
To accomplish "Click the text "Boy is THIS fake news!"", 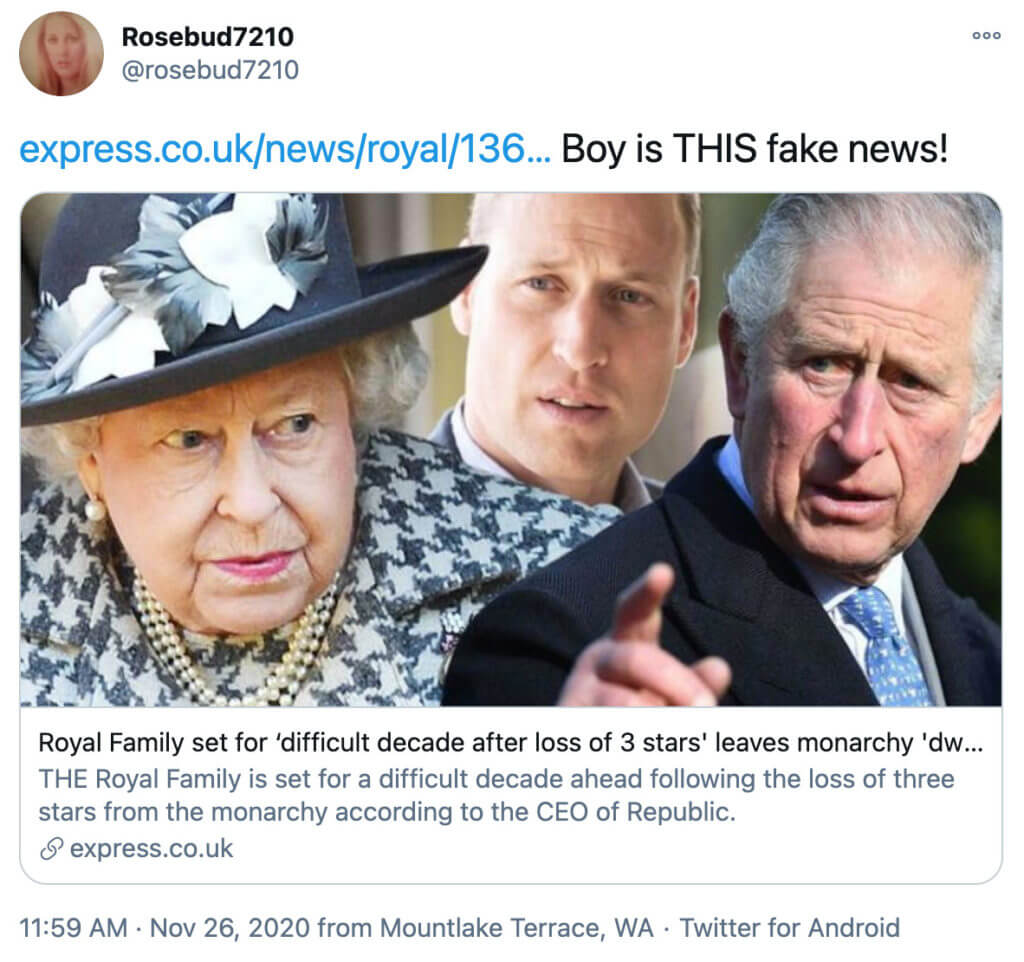I will [x=754, y=149].
